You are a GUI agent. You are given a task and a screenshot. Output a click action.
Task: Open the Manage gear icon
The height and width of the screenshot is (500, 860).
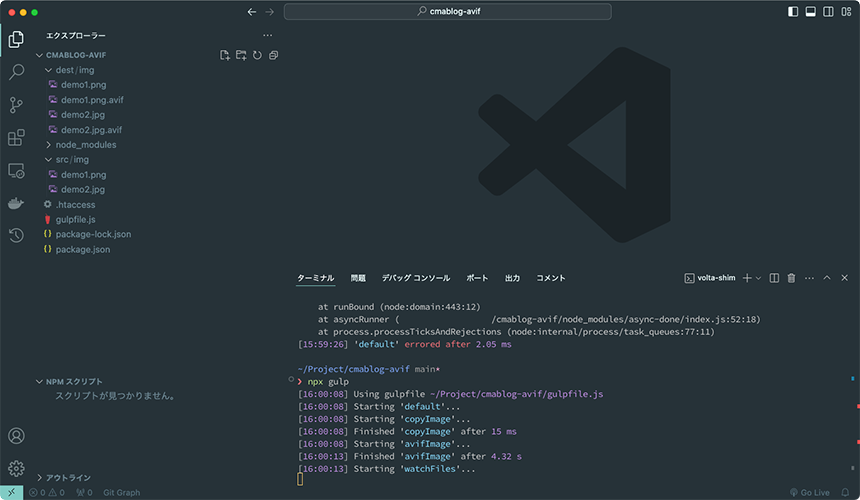click(x=16, y=468)
